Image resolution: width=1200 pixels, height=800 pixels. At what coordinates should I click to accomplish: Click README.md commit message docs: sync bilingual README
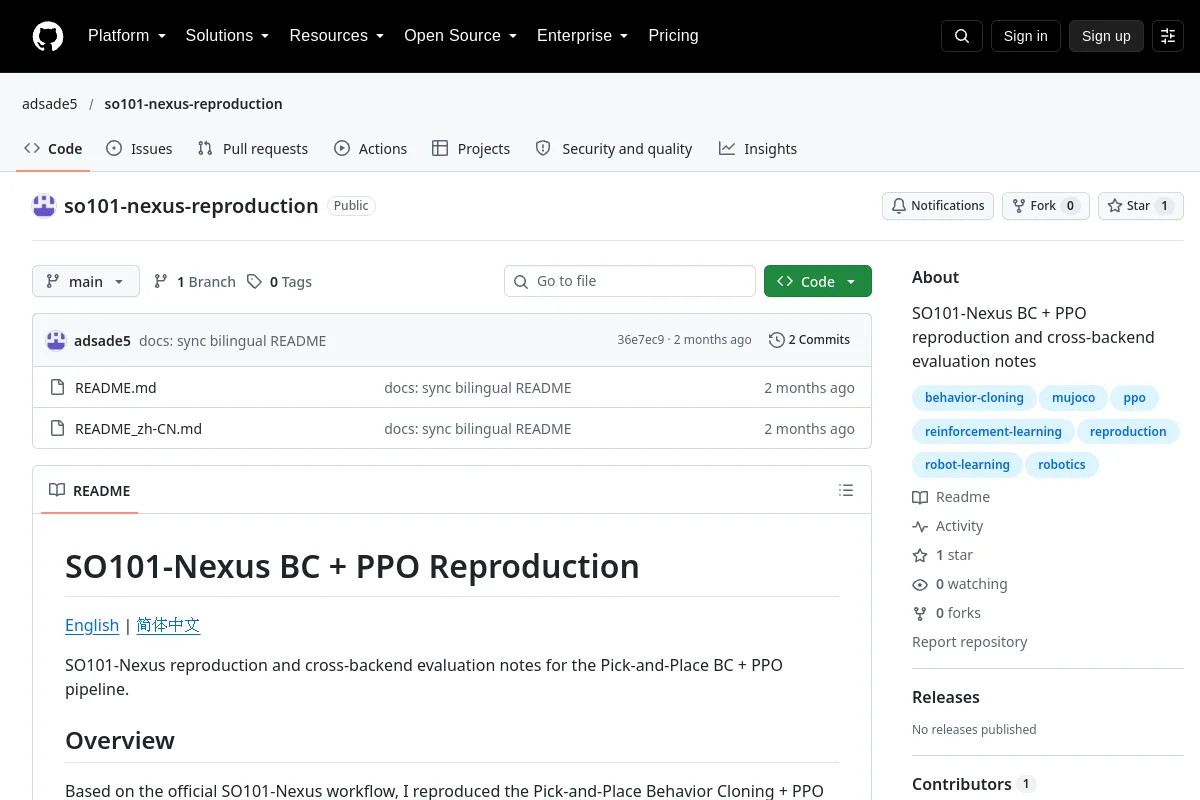coord(478,388)
